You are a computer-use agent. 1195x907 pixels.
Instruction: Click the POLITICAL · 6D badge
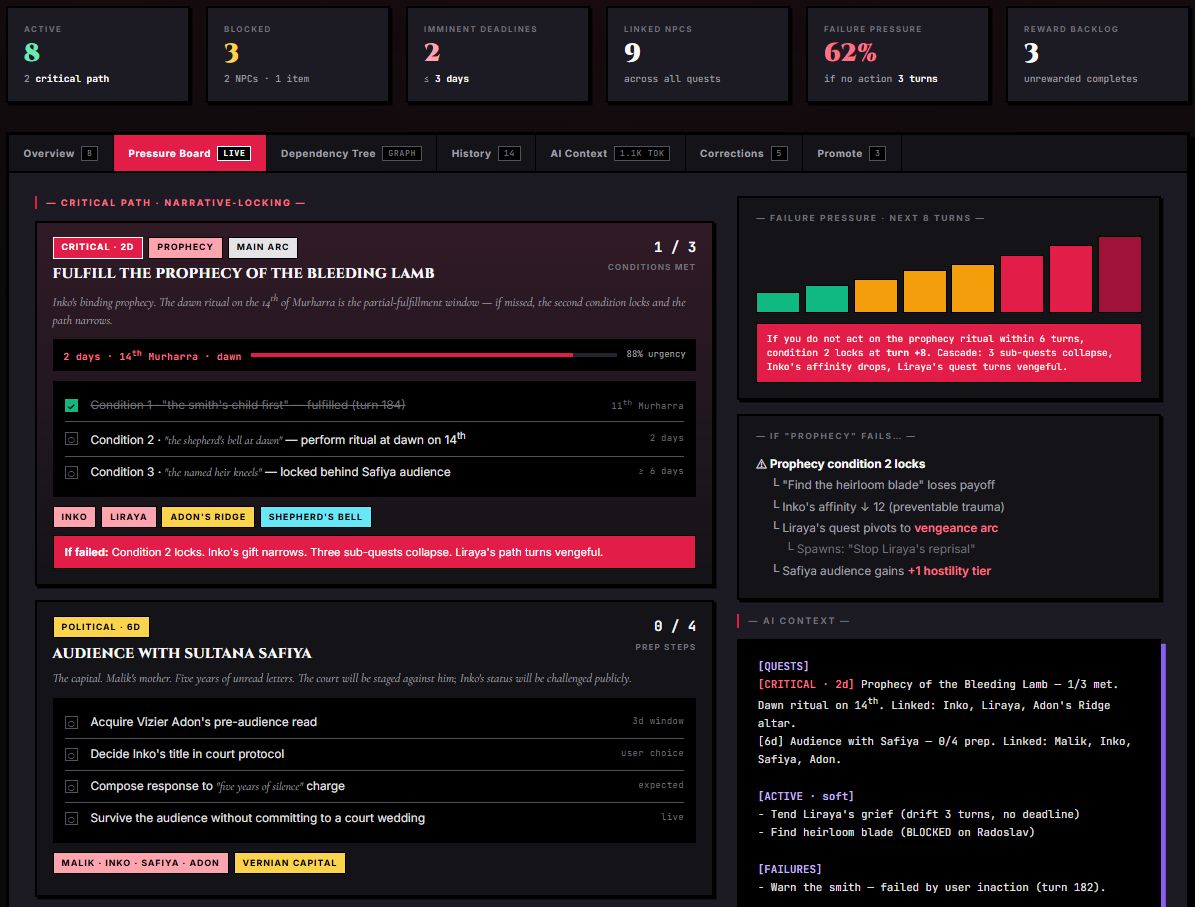[101, 627]
